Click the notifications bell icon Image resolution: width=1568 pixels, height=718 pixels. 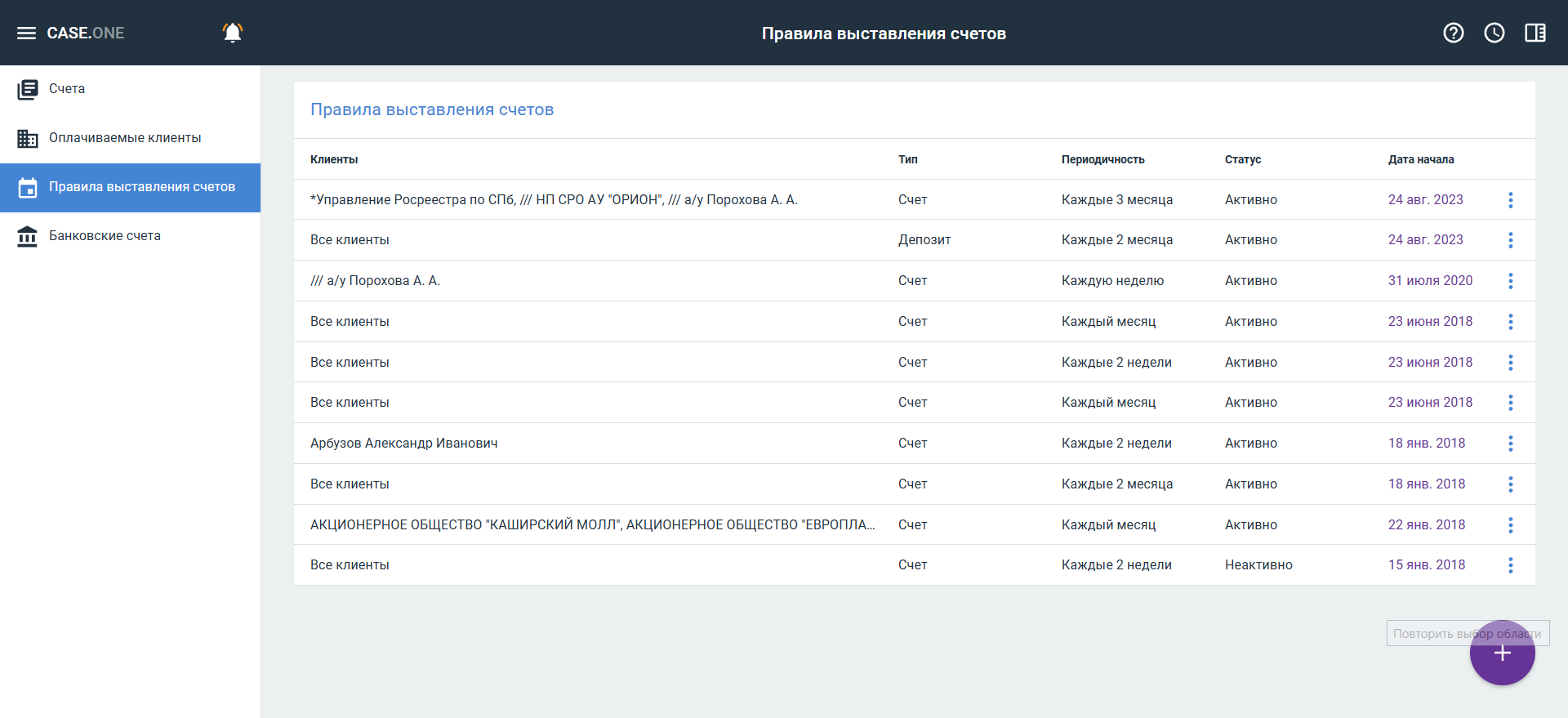click(x=233, y=33)
